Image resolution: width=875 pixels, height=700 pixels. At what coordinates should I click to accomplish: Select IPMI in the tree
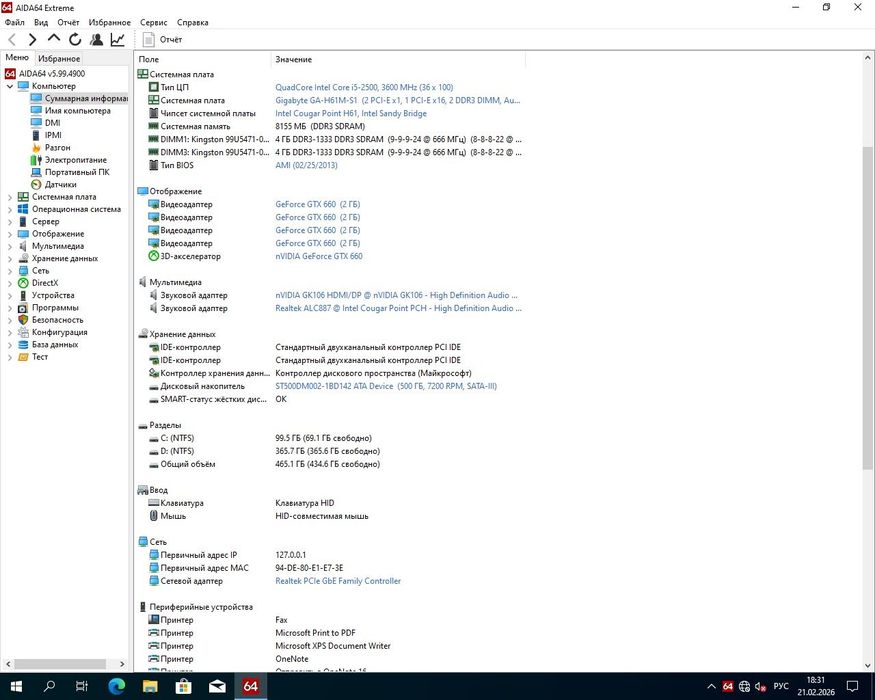53,135
